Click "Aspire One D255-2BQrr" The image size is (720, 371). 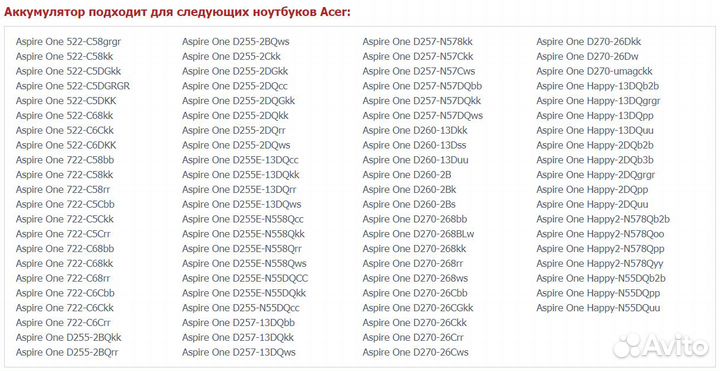click(x=67, y=352)
